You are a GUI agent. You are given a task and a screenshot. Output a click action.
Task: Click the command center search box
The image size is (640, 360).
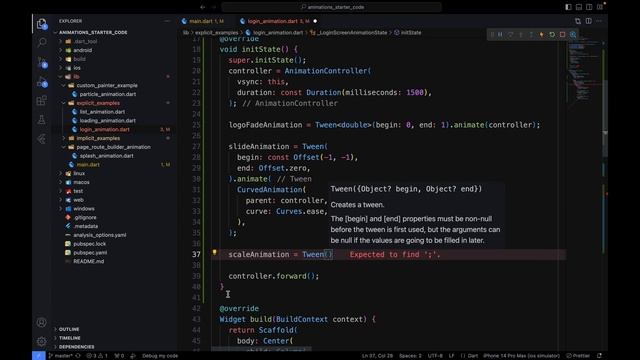coord(331,7)
